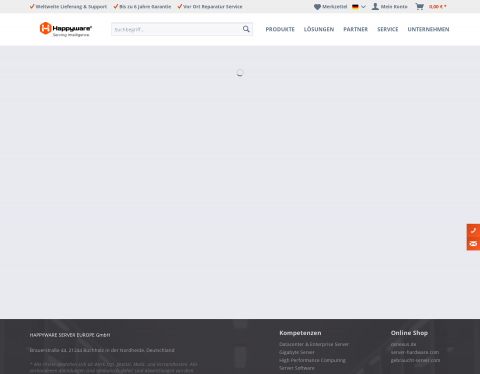Click HAPPYWARE SERVER EUROPE GmbH text
The height and width of the screenshot is (374, 480).
tap(70, 335)
